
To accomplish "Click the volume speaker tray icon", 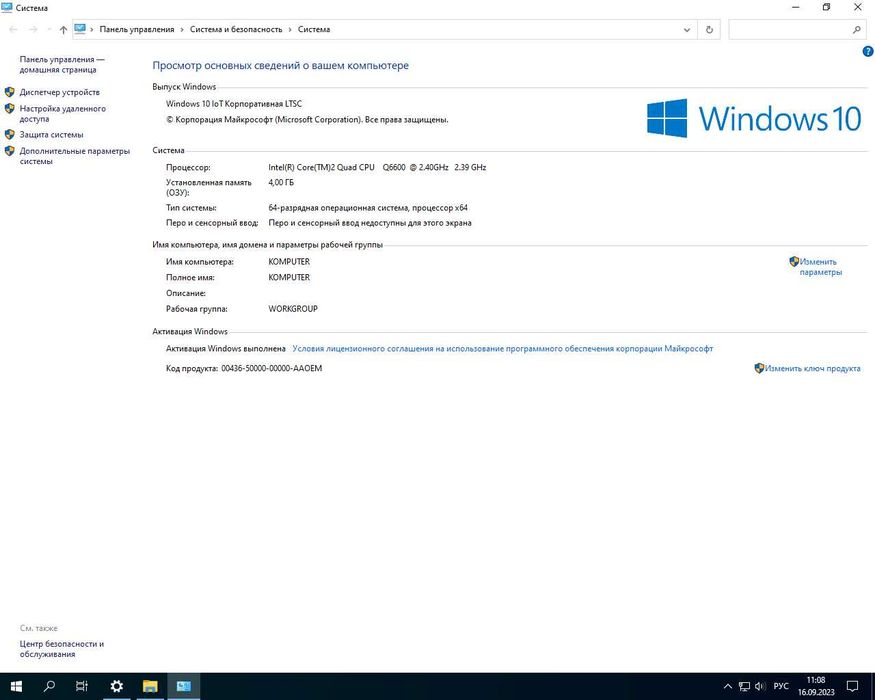I will 760,686.
